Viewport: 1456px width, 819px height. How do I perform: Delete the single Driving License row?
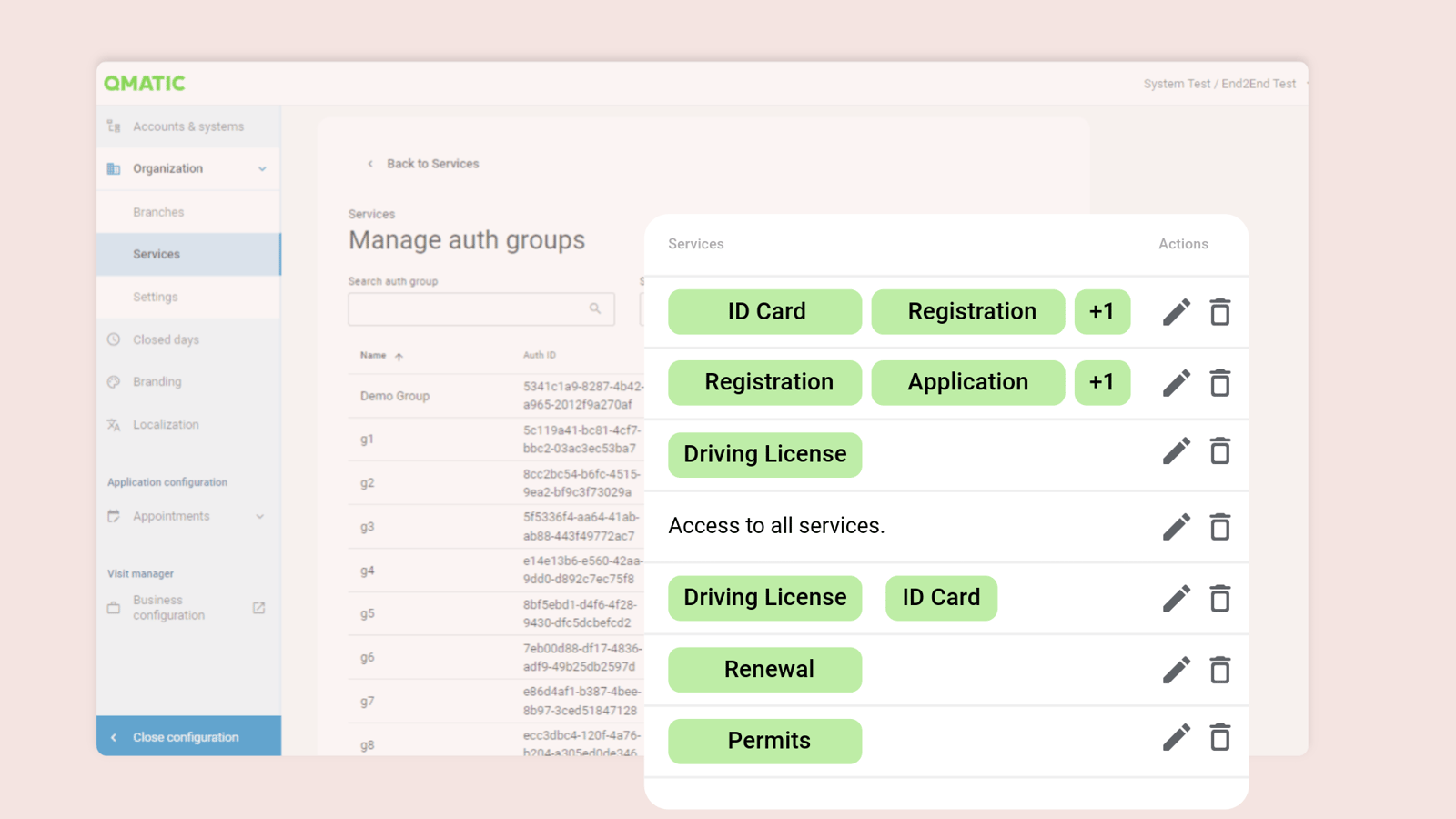[1219, 451]
